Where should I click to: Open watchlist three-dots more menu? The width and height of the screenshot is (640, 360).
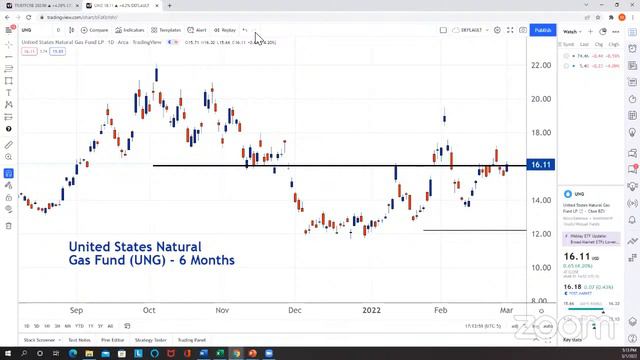coord(616,31)
